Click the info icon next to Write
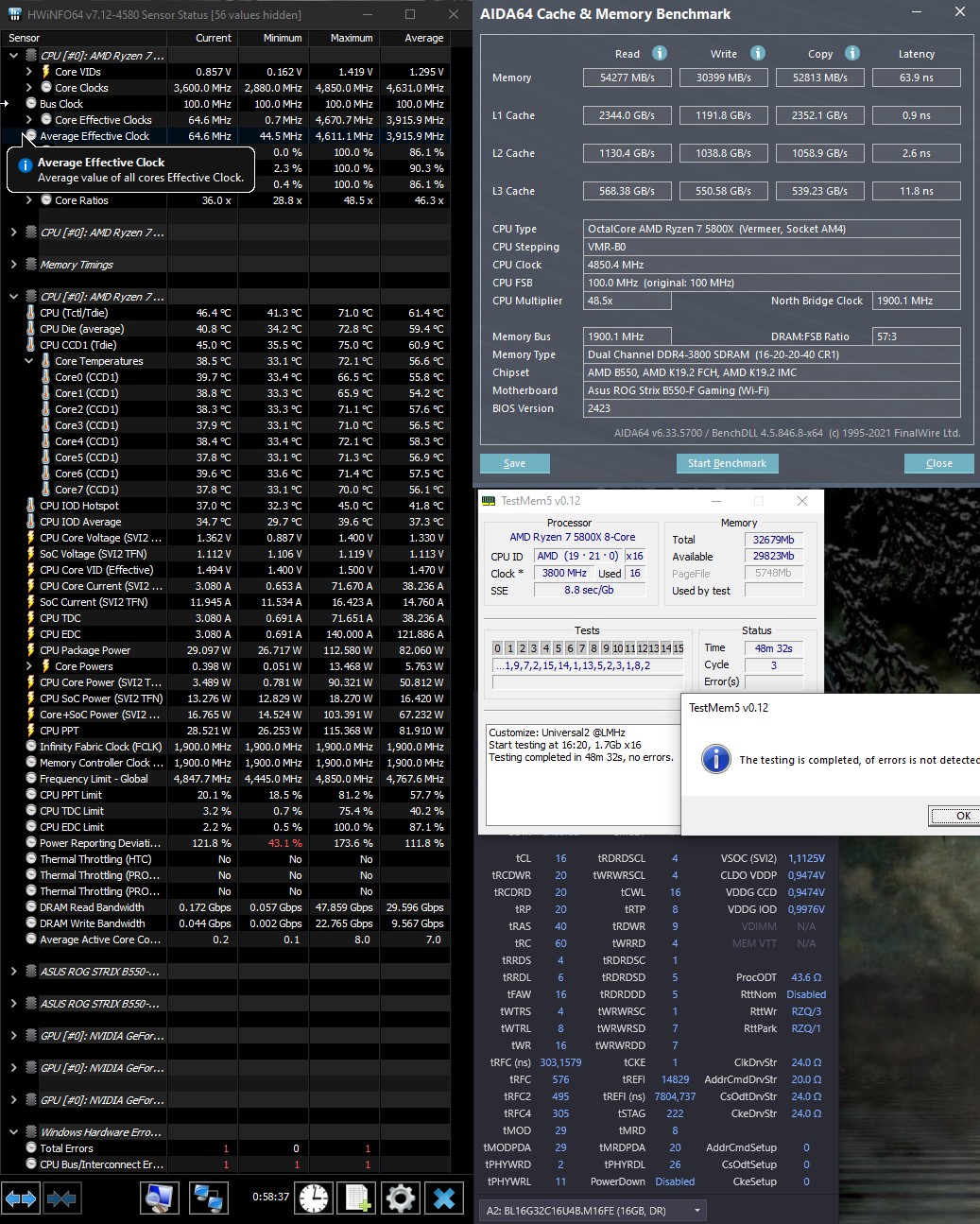Image resolution: width=980 pixels, height=1224 pixels. [758, 53]
